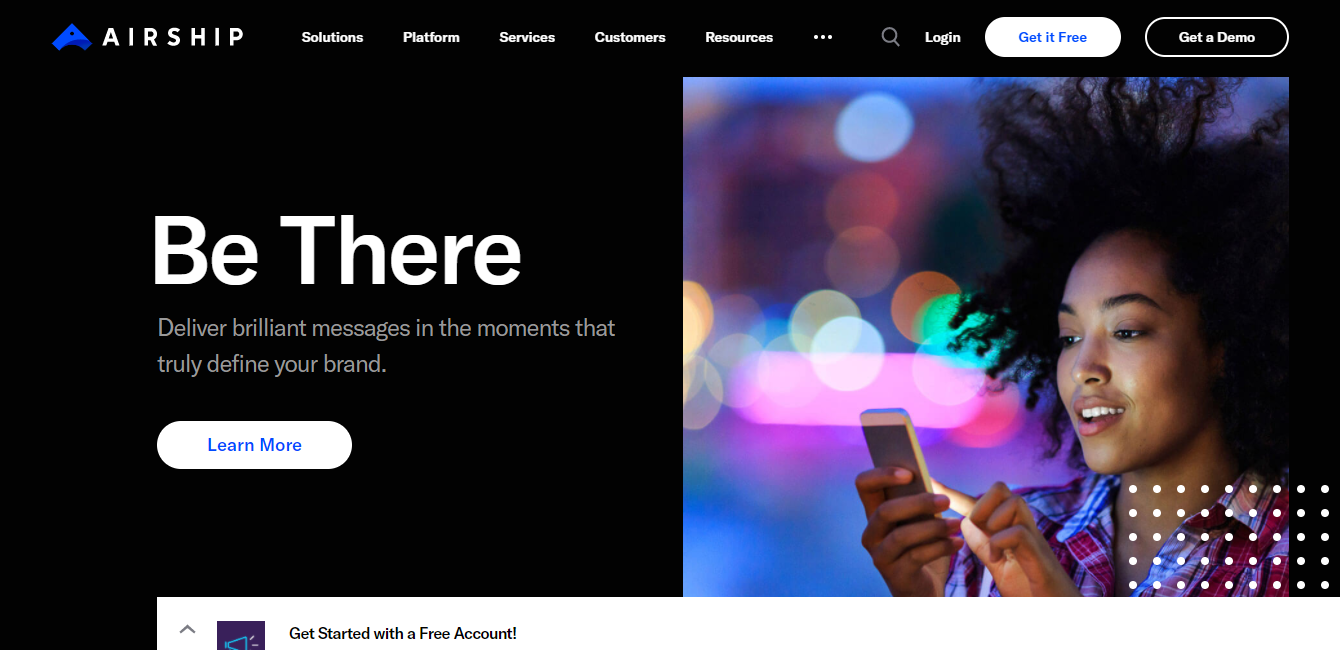Click the Airship logo icon
The height and width of the screenshot is (650, 1340).
72,37
